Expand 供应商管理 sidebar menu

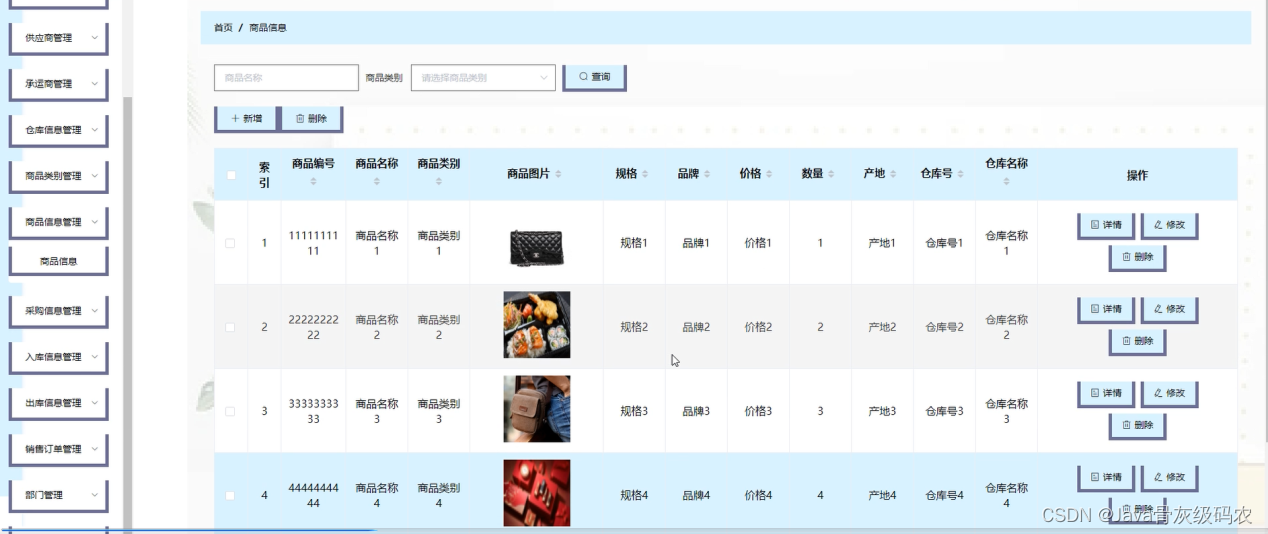click(x=58, y=38)
